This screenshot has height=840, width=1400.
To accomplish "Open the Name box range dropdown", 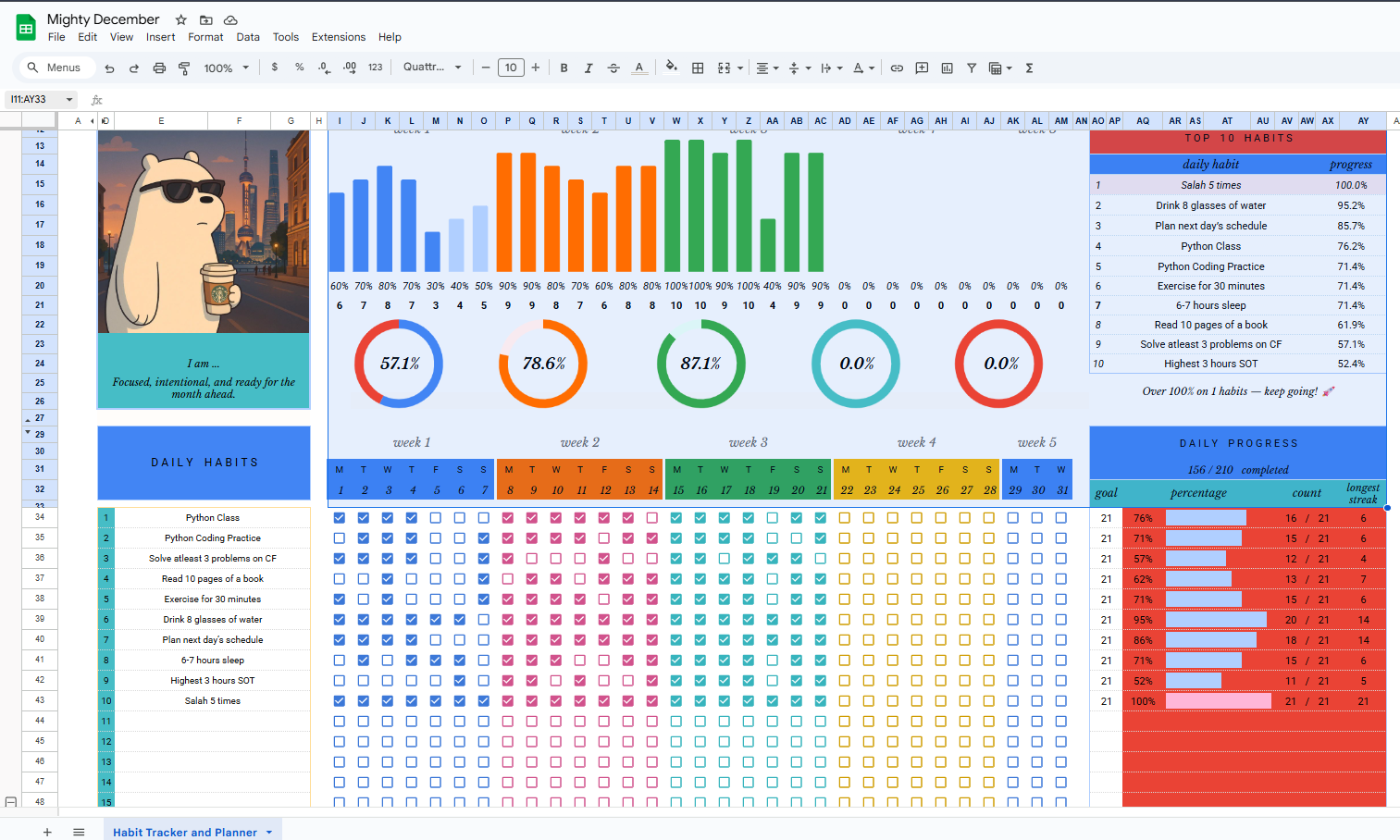I will coord(69,99).
